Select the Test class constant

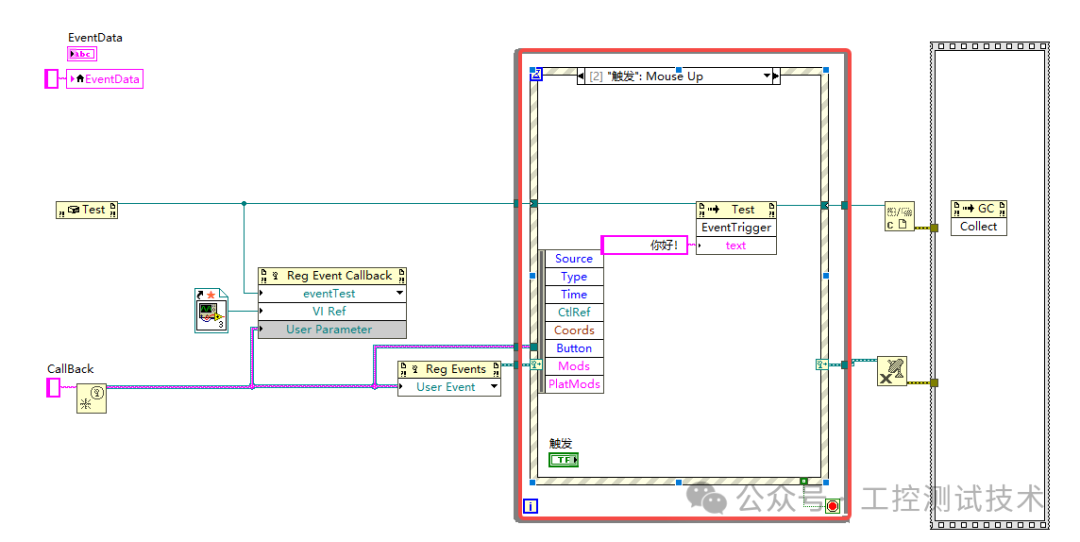click(87, 210)
